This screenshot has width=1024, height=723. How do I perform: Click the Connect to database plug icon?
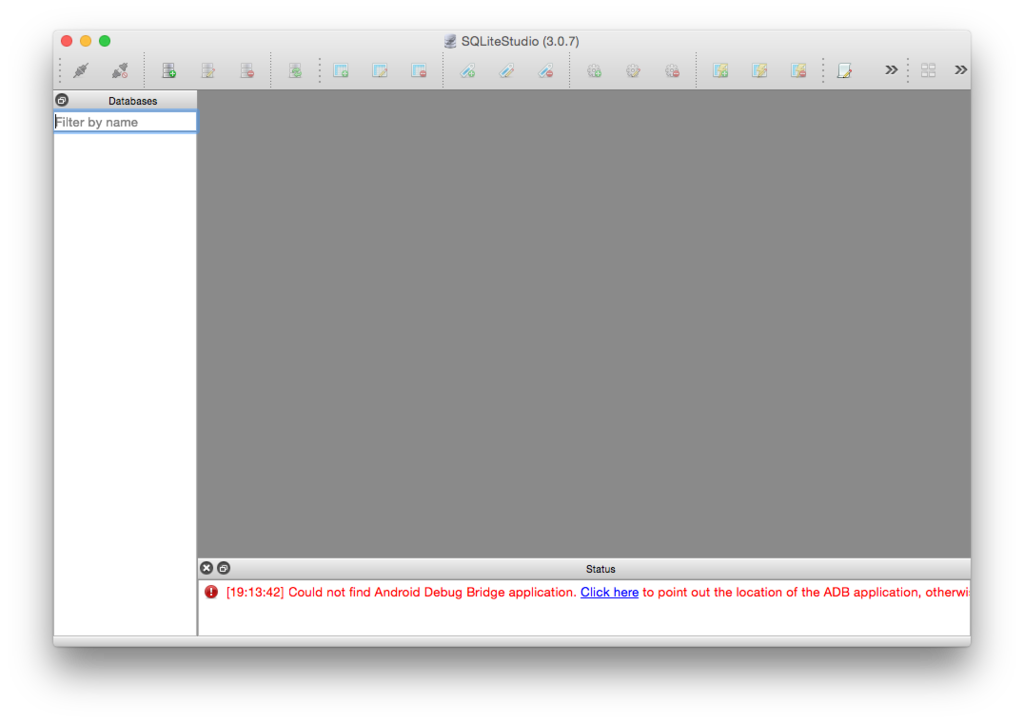(x=81, y=70)
